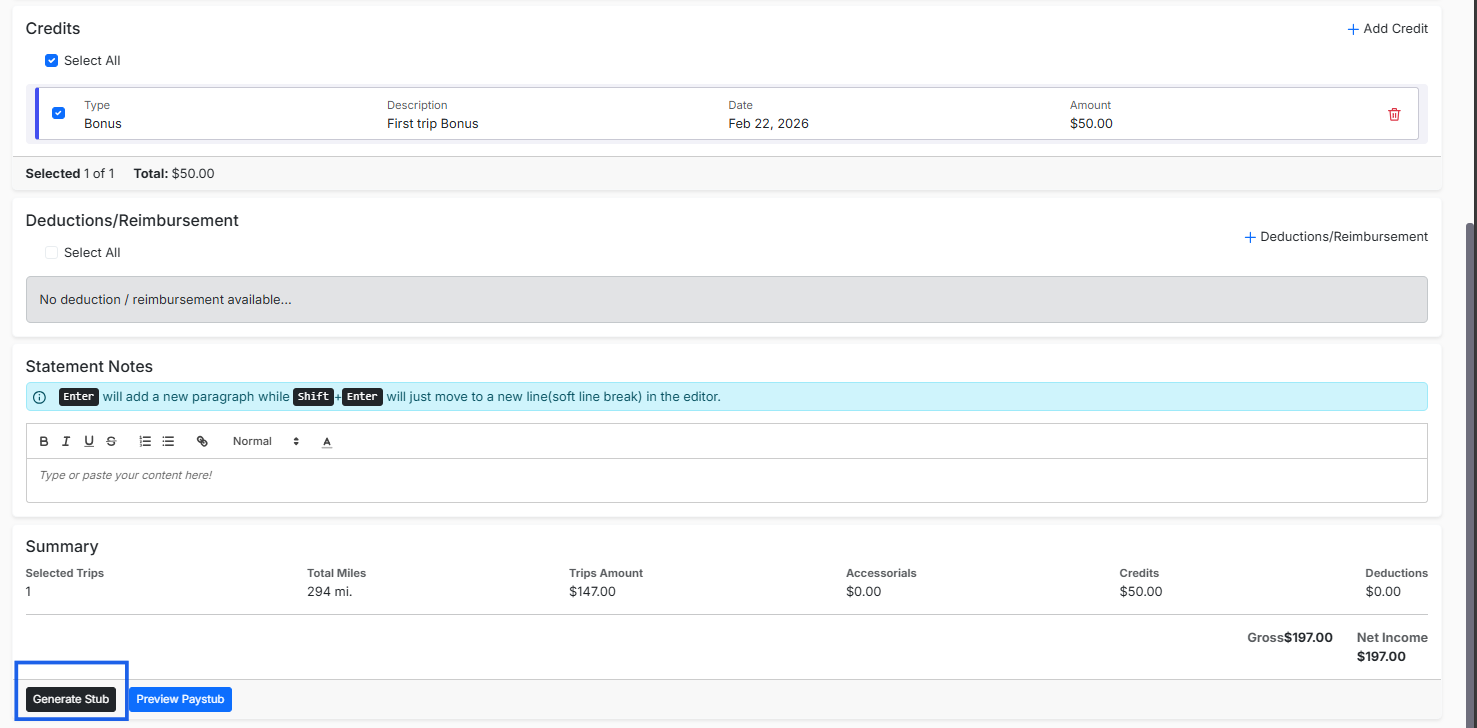This screenshot has width=1477, height=728.
Task: Click plus icon beside Add Credit
Action: (1353, 29)
